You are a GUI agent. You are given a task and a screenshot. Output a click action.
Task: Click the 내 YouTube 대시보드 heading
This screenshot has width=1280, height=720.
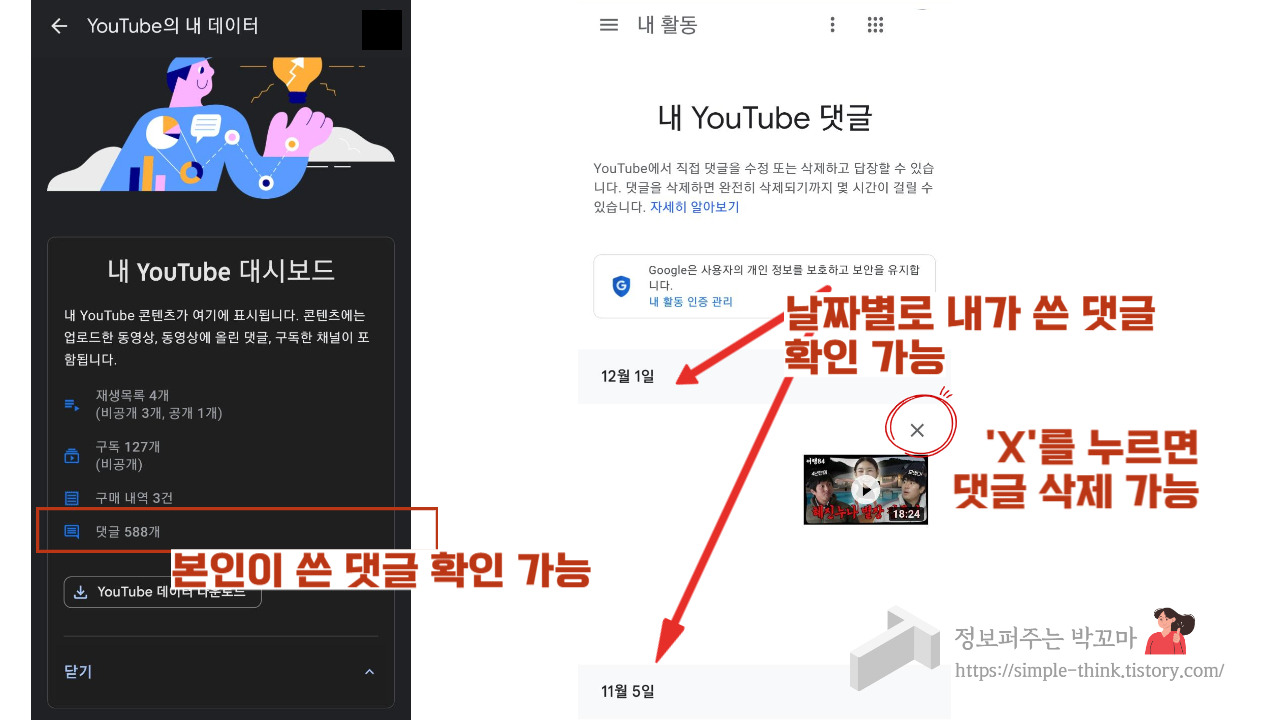tap(221, 271)
